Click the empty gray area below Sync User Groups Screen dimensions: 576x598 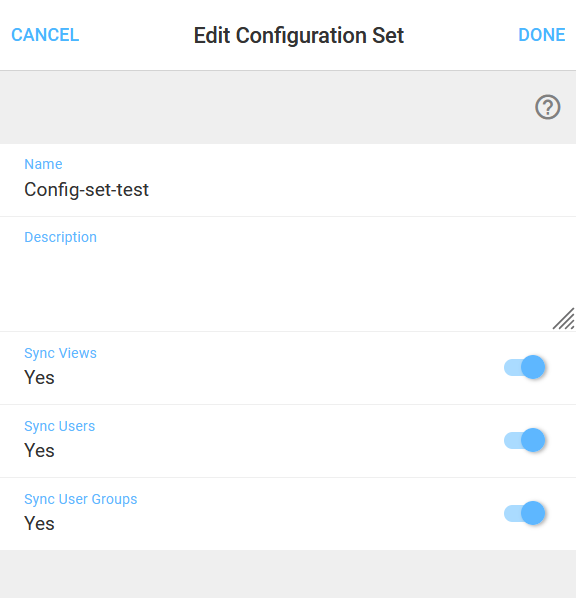(x=288, y=574)
